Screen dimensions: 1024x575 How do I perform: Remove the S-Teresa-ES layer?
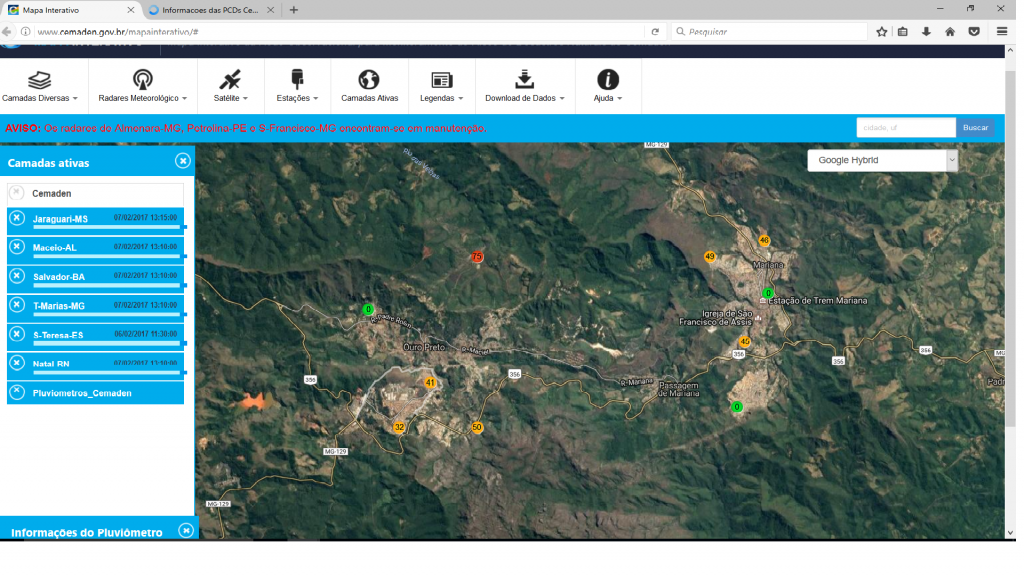(x=18, y=334)
